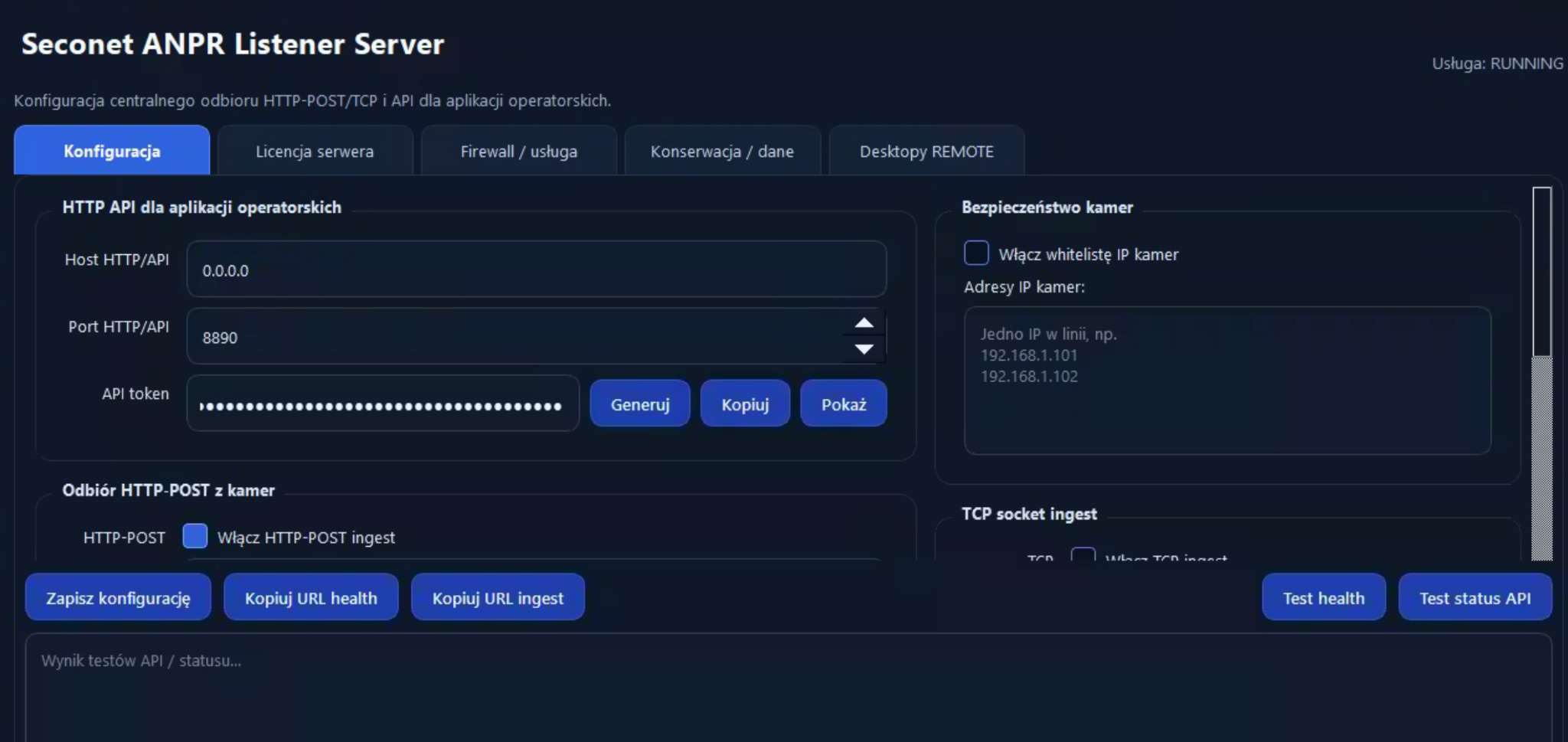Toggle the Włącz HTTP-POST ingest checkbox
1568x742 pixels.
(x=195, y=536)
